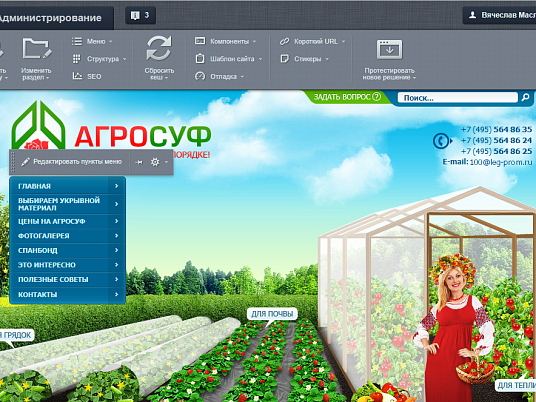Viewport: 536px width, 402px height.
Task: Click the chevron beside ПОЛЕЗНЫЕ СОВЕТЫ
Action: click(x=117, y=279)
